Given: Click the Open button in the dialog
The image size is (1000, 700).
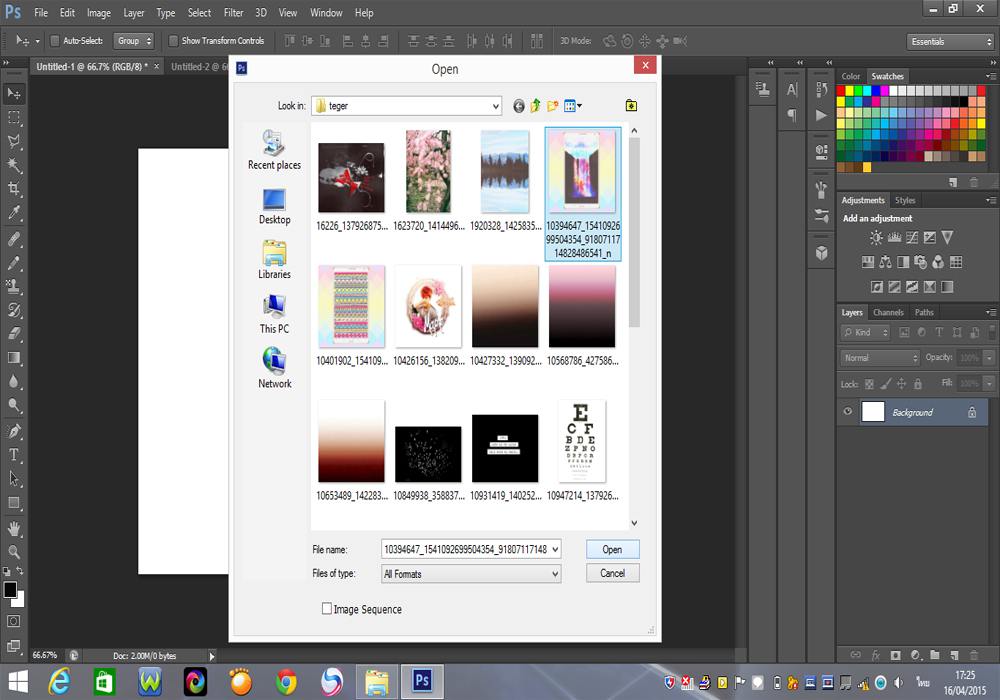Looking at the screenshot, I should click(x=612, y=549).
